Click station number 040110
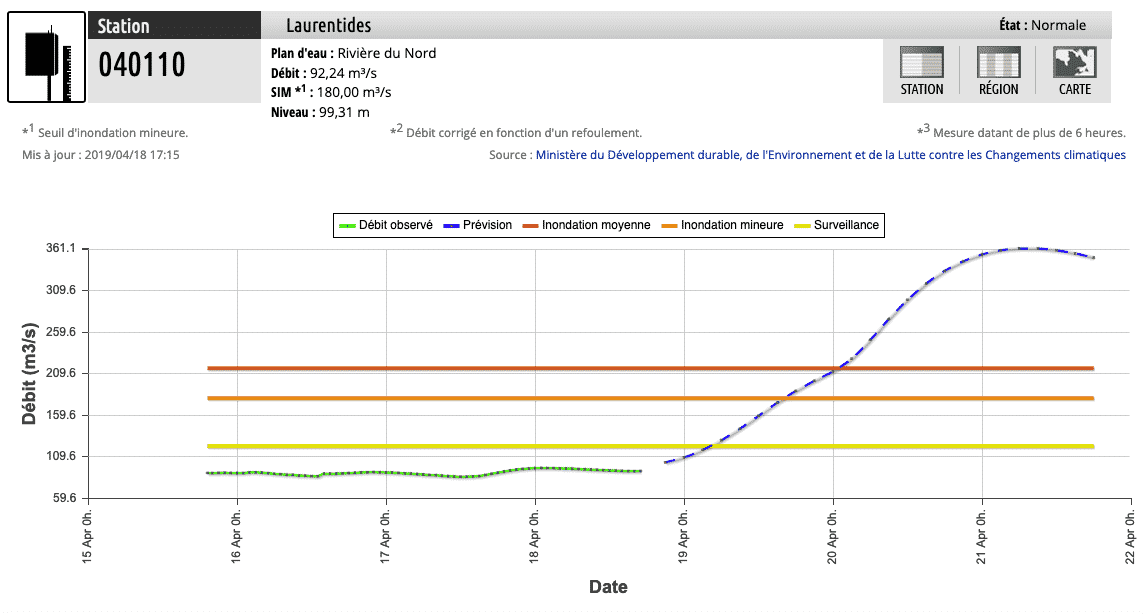This screenshot has width=1146, height=614. coord(142,65)
